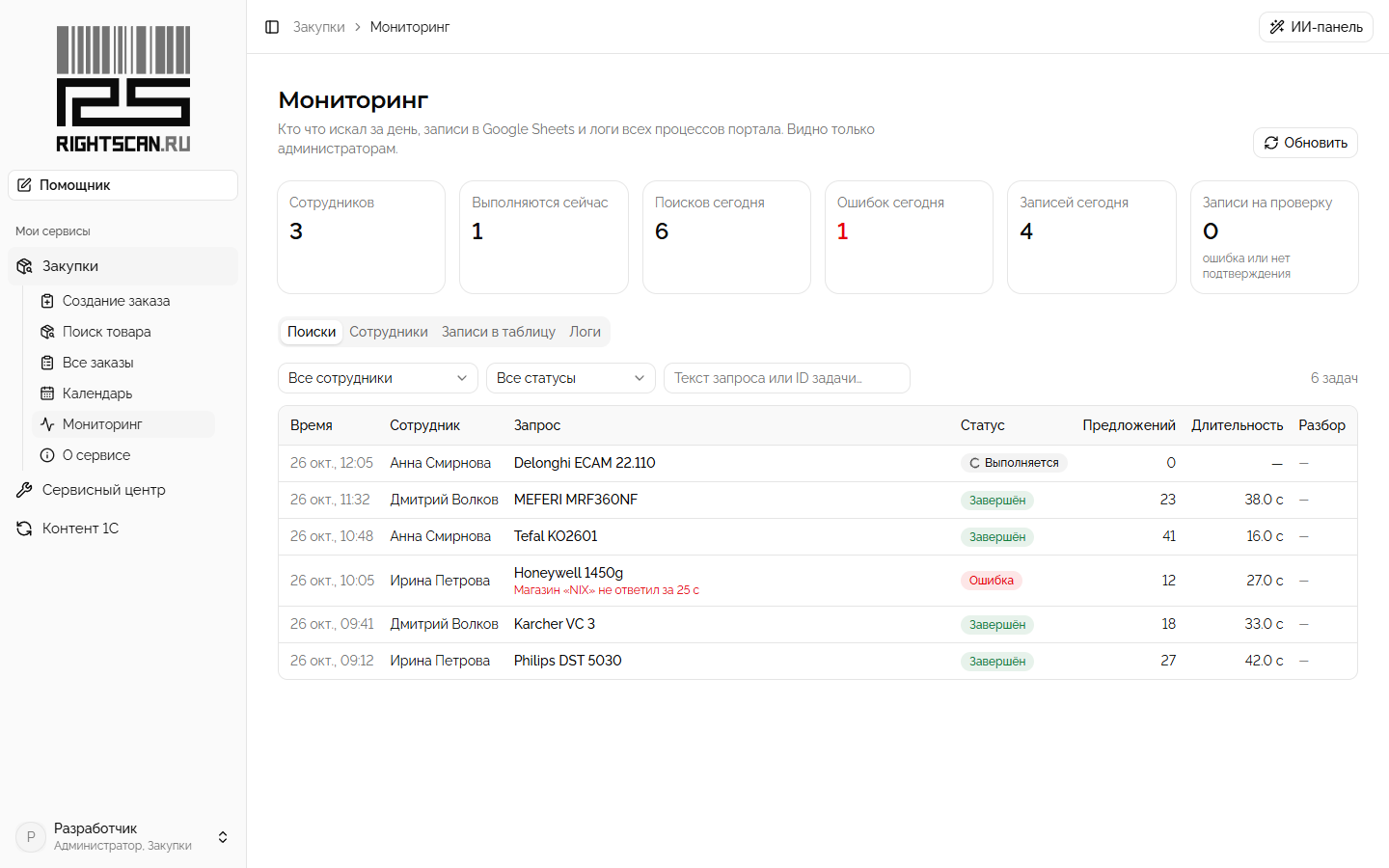Image resolution: width=1389 pixels, height=868 pixels.
Task: Open О сервисе info icon
Action: (47, 455)
